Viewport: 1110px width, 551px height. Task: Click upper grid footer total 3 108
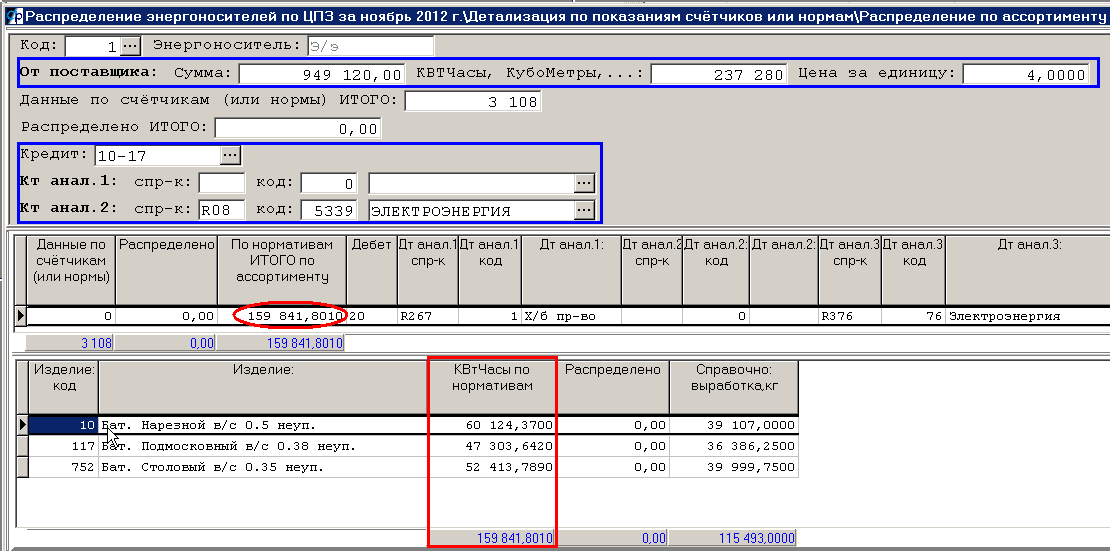[x=70, y=343]
